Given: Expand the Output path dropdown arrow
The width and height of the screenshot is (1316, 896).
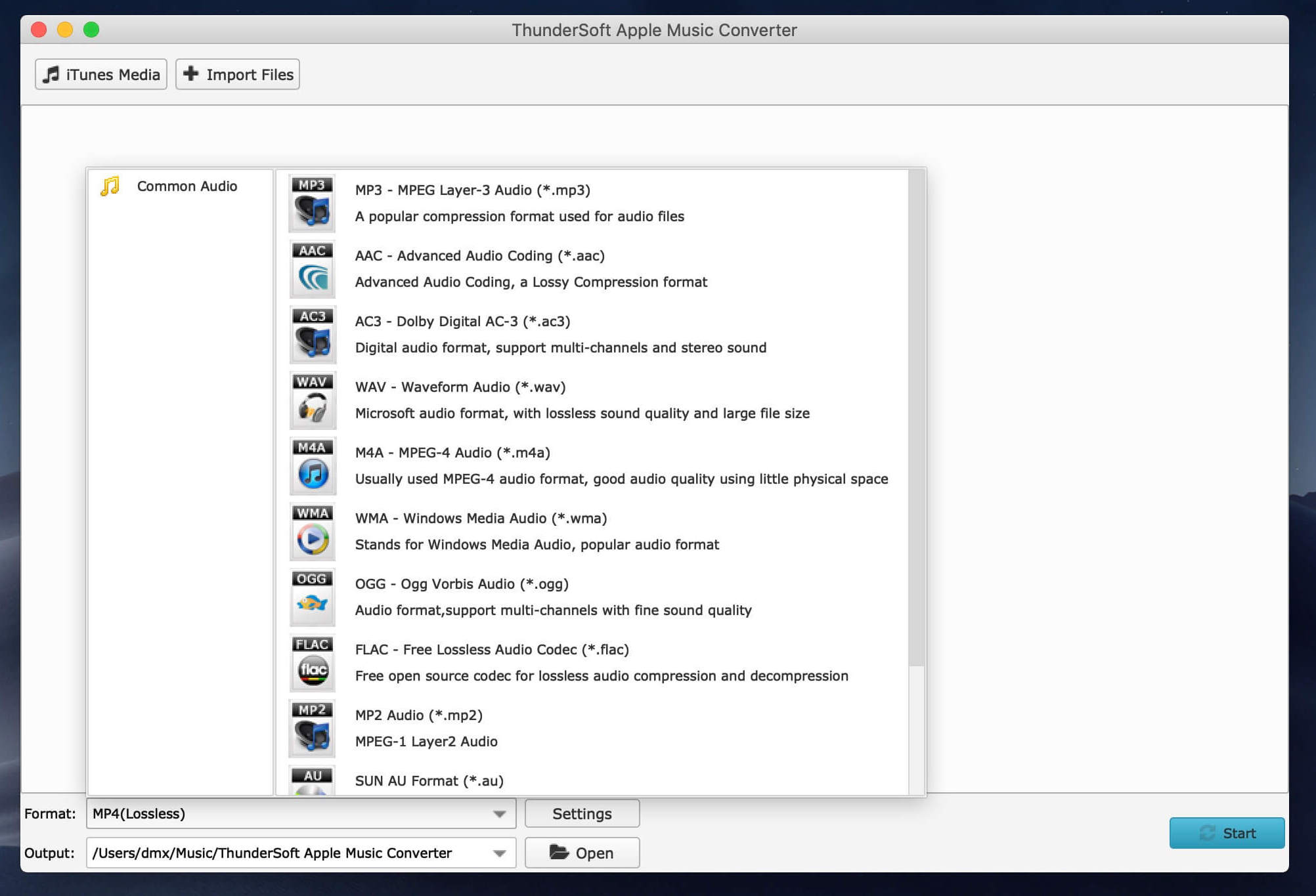Looking at the screenshot, I should pos(500,853).
